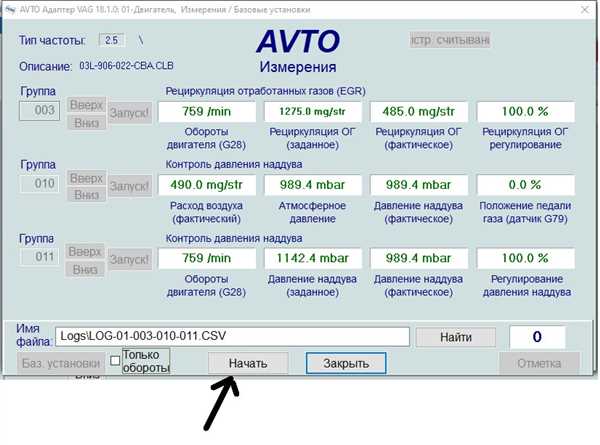Select the 485.0 mg/str actual EGR value

(x=419, y=112)
